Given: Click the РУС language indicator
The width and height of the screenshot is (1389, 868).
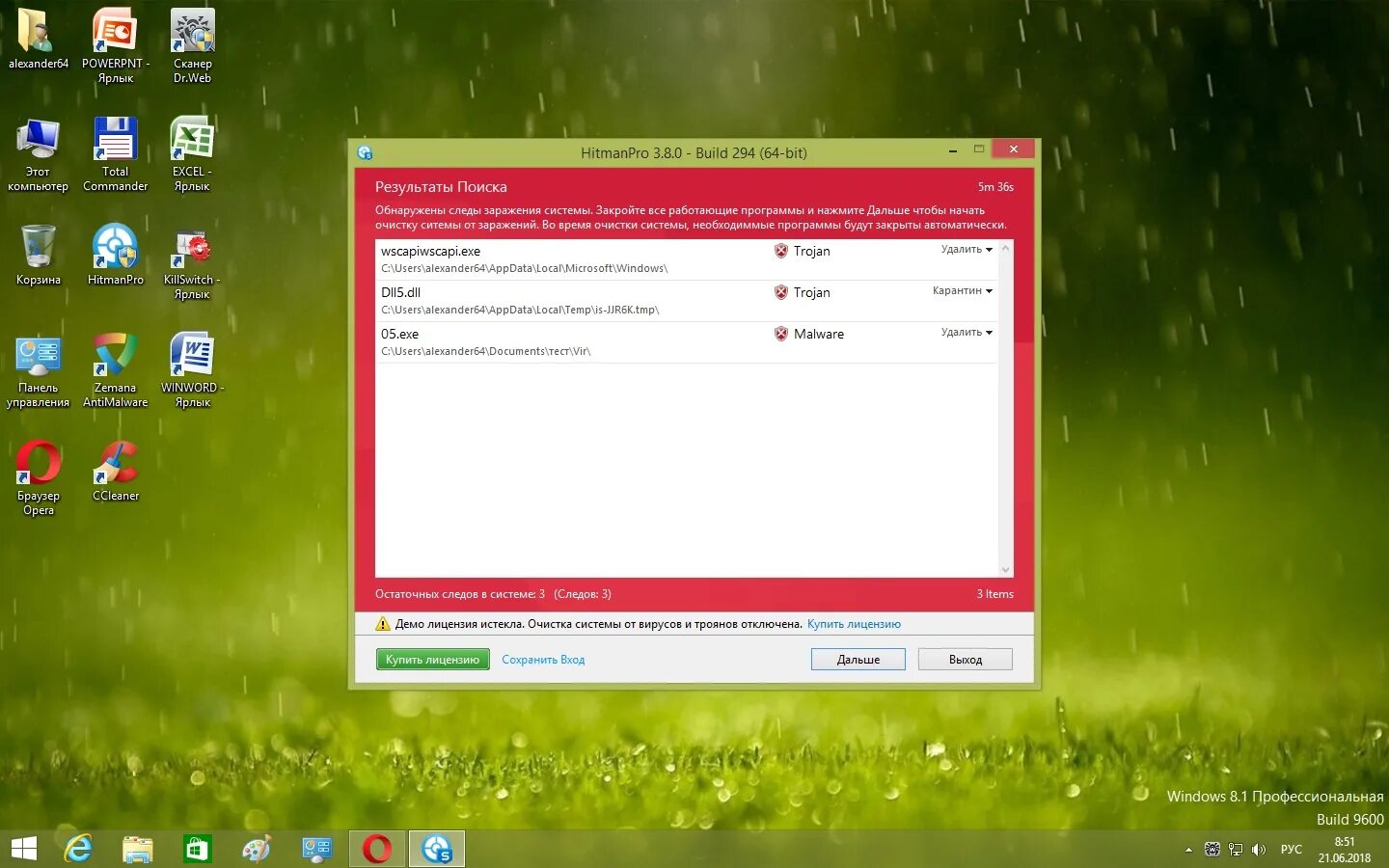Looking at the screenshot, I should [x=1291, y=850].
